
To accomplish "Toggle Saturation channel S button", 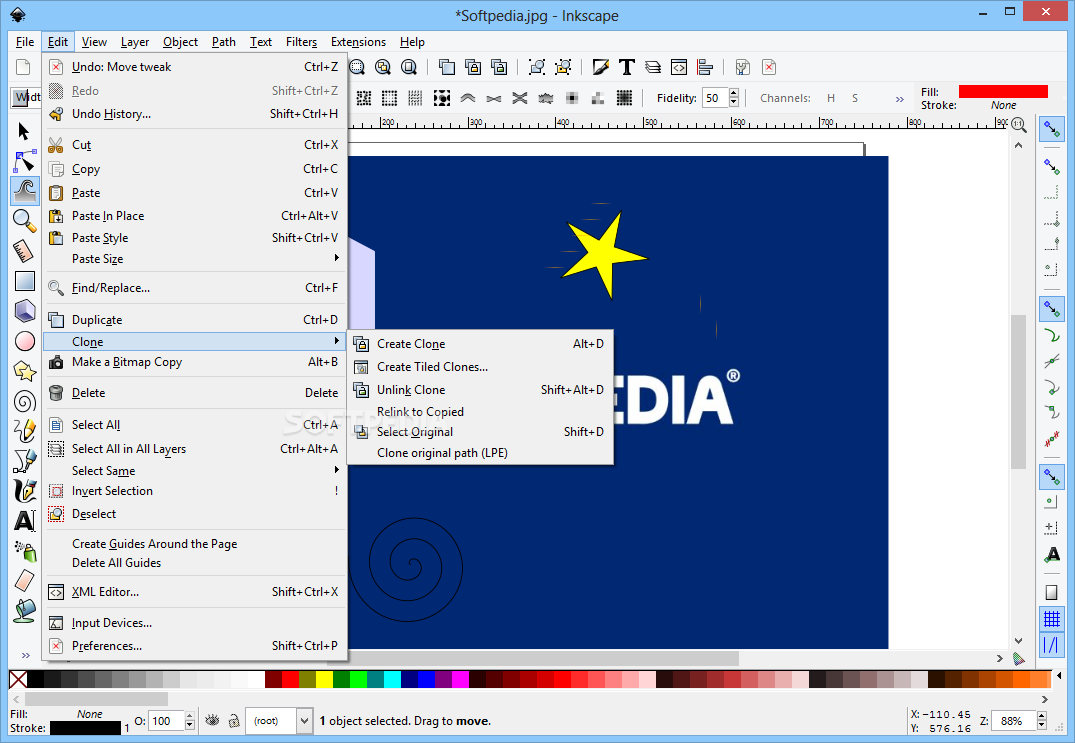I will 855,98.
